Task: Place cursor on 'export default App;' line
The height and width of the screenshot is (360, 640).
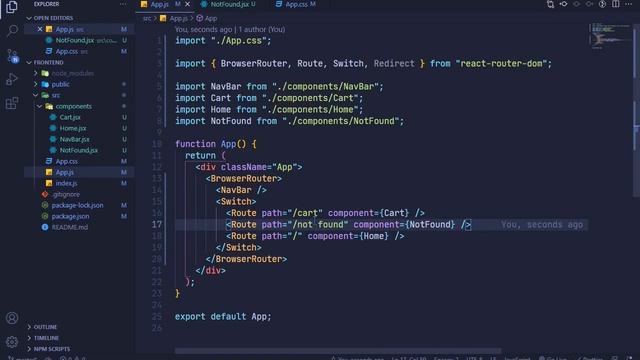Action: (223, 317)
